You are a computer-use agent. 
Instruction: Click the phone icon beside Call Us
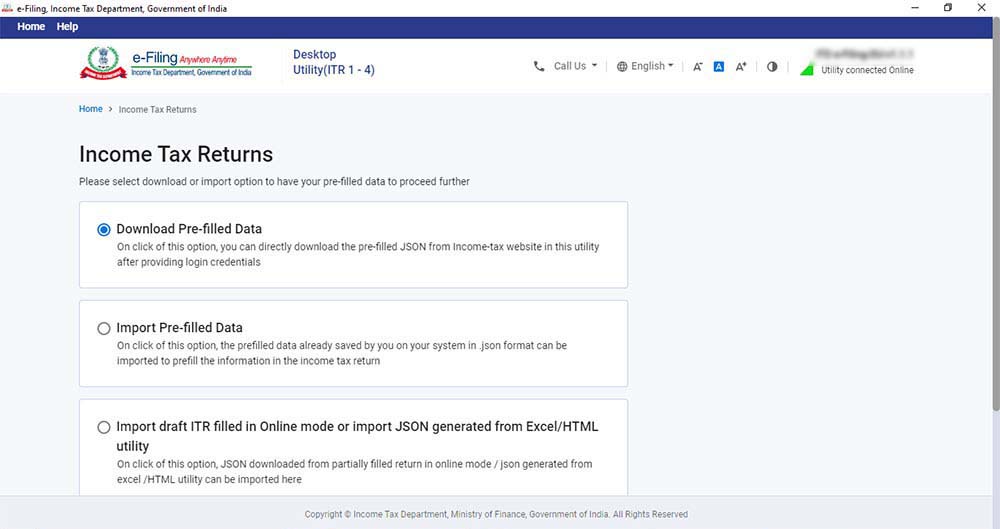[540, 66]
